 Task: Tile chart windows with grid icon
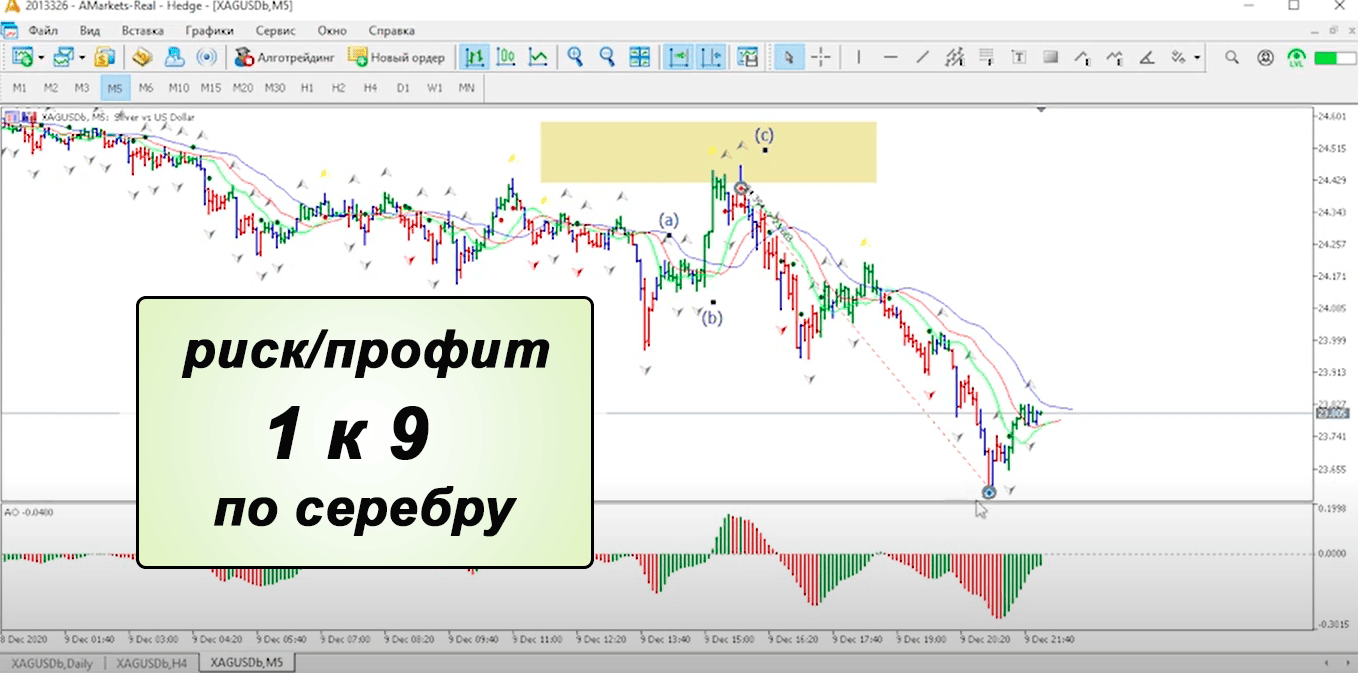point(639,57)
